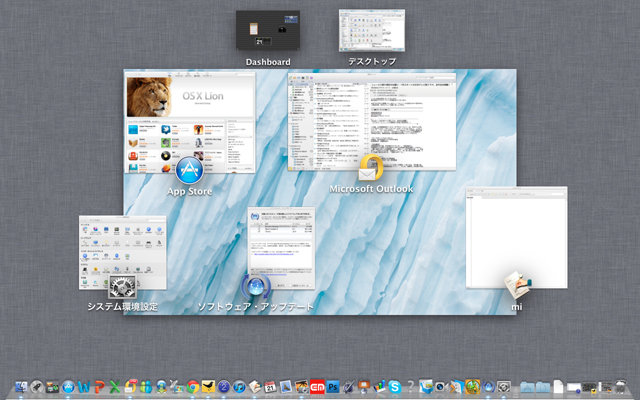
Task: Launch Microsoft PowerPoint from the Dock
Action: click(99, 387)
